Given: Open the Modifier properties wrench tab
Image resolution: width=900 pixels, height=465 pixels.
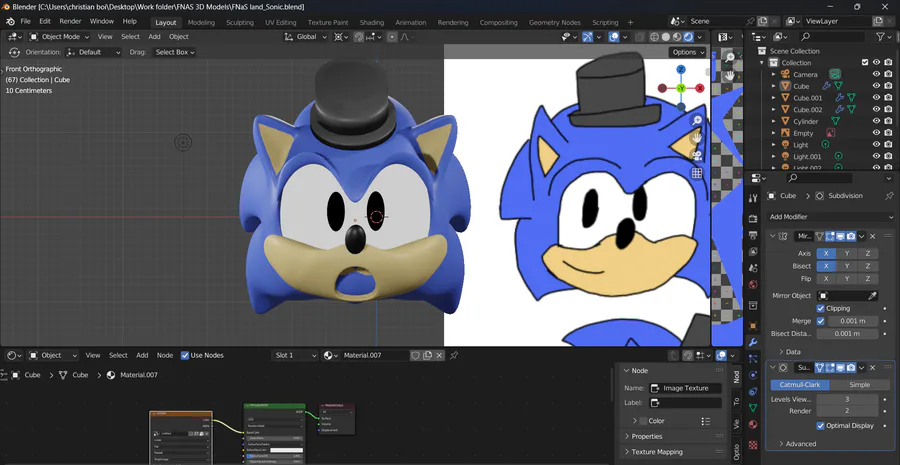Looking at the screenshot, I should click(753, 342).
